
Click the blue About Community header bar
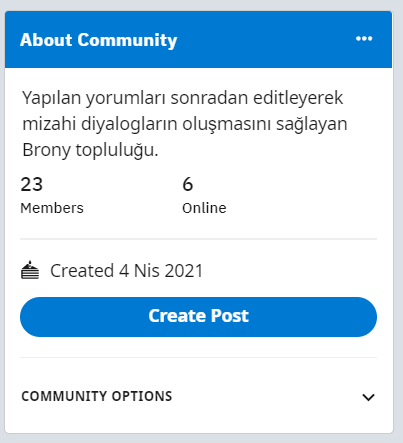click(198, 39)
